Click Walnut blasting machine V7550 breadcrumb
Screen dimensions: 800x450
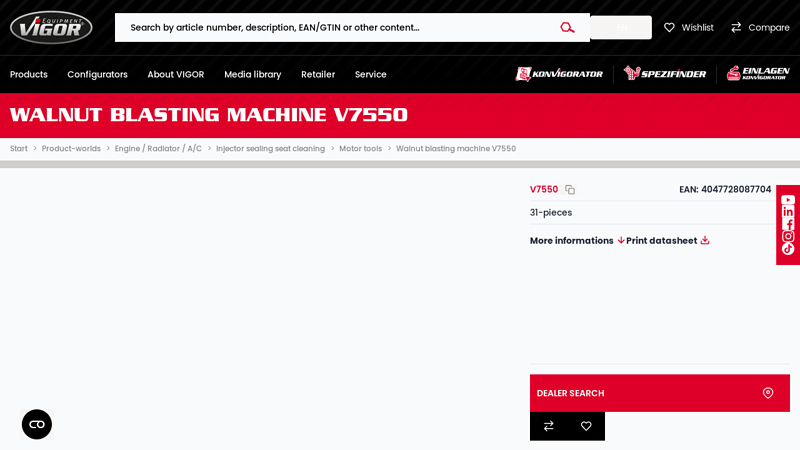[x=456, y=148]
